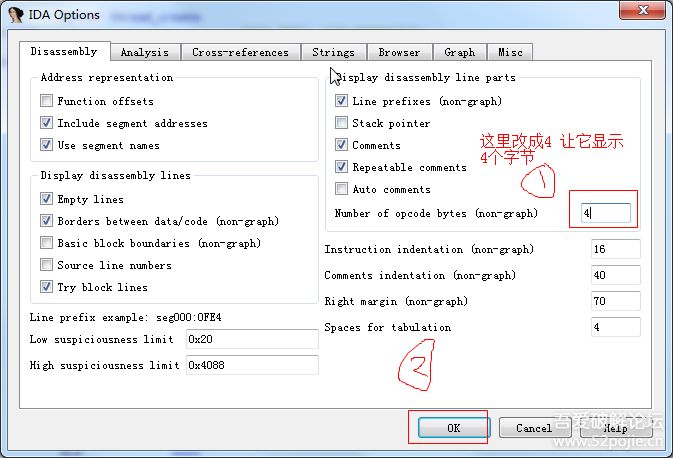Click the Low suspiciousness limit field
The image size is (673, 458).
[x=252, y=339]
